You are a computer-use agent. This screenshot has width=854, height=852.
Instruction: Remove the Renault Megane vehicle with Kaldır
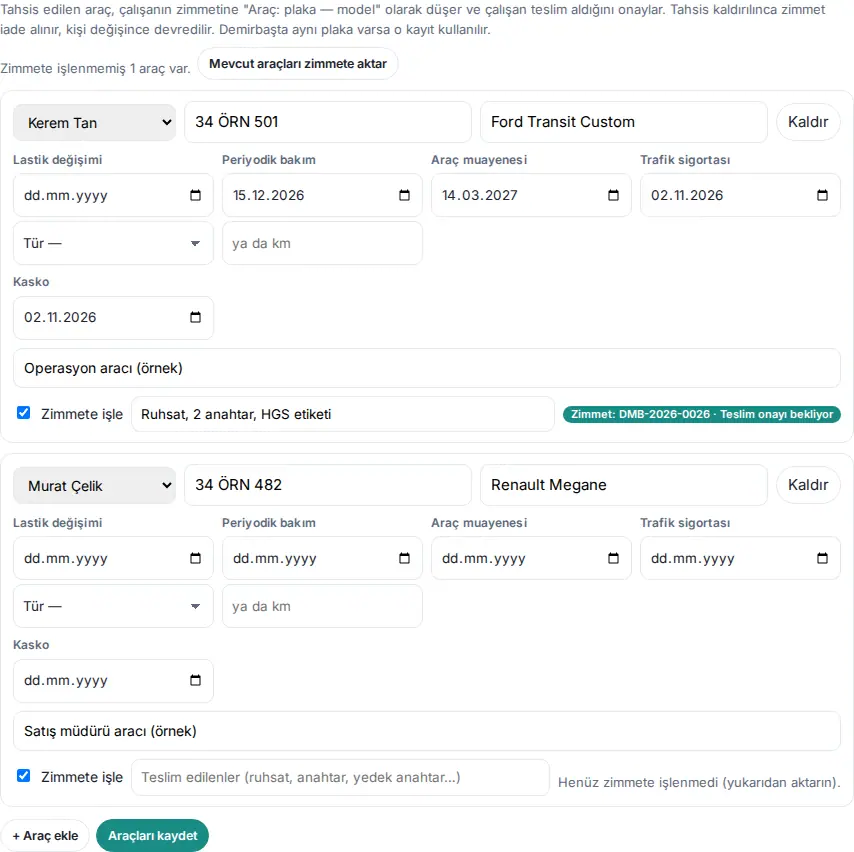[x=808, y=485]
